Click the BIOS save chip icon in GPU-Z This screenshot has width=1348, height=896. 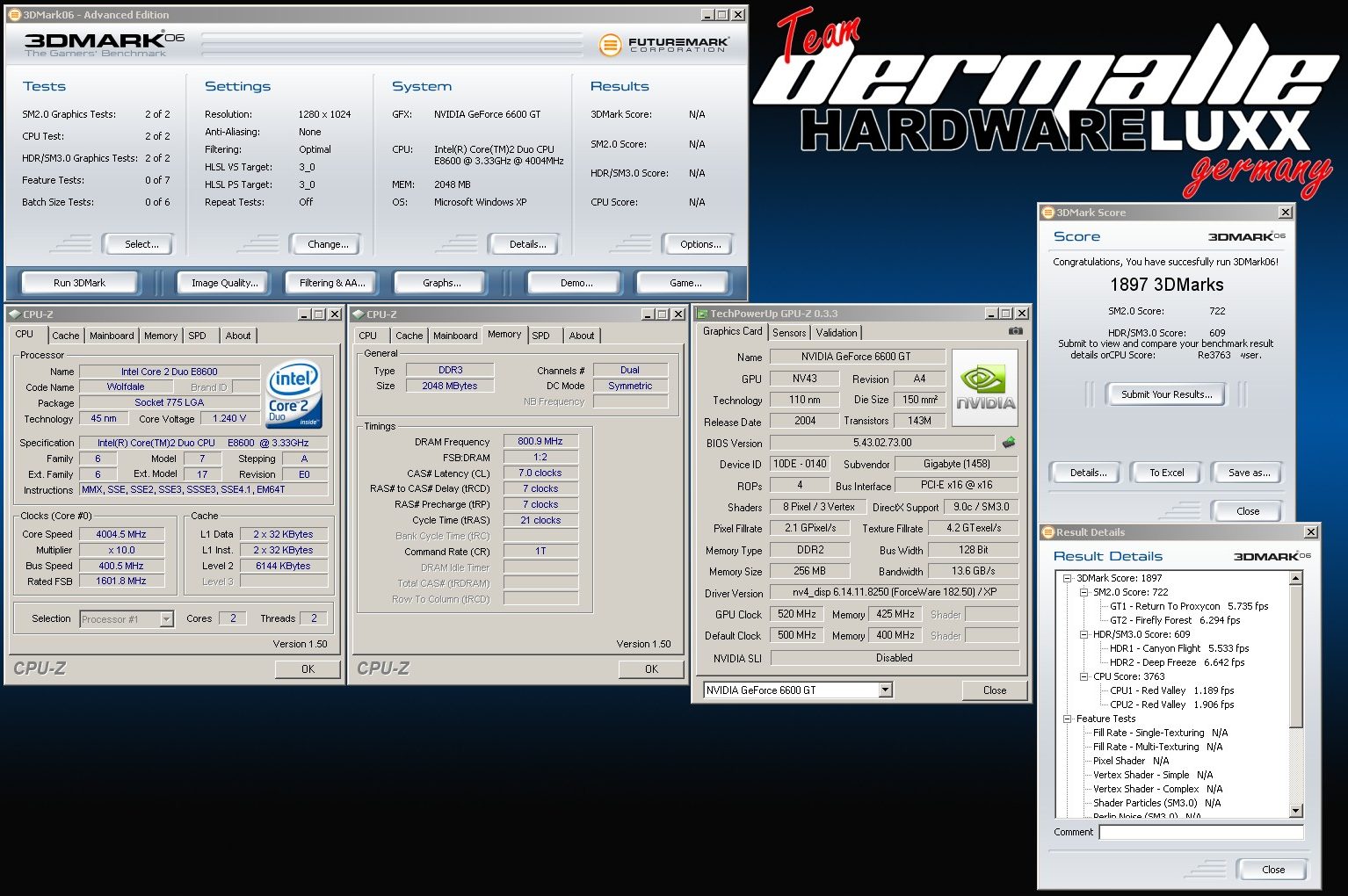pos(1009,443)
